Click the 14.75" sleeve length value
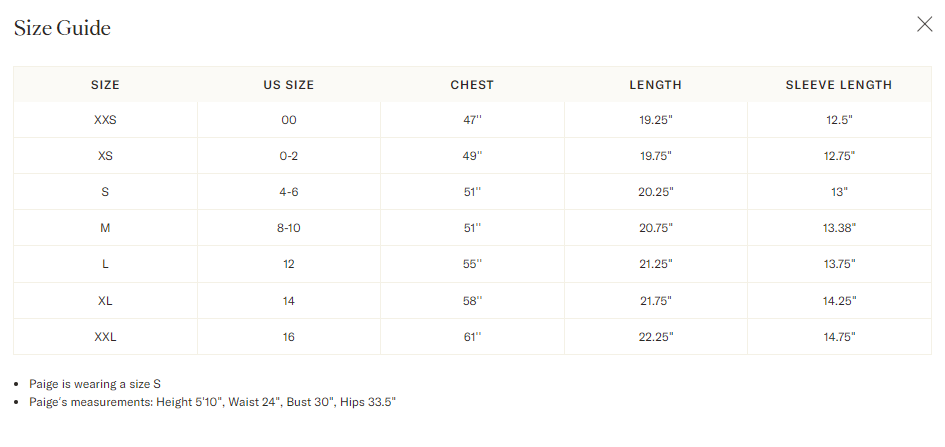The image size is (945, 447). [839, 337]
